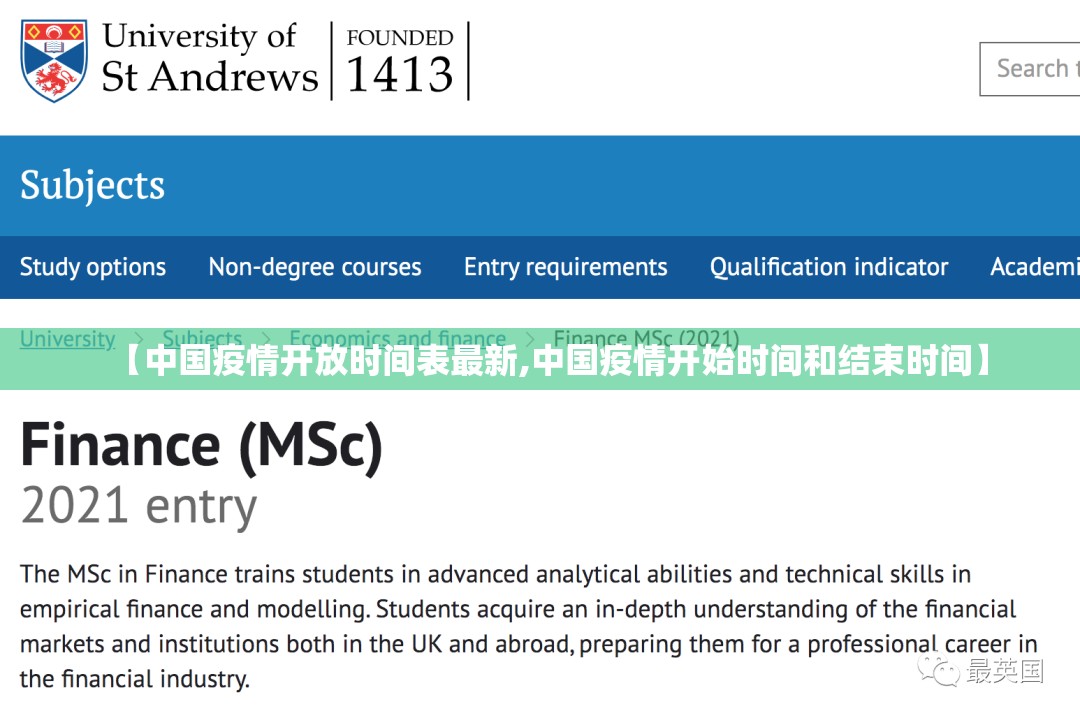This screenshot has width=1080, height=718.
Task: Open the Subjects section heading
Action: 92,186
